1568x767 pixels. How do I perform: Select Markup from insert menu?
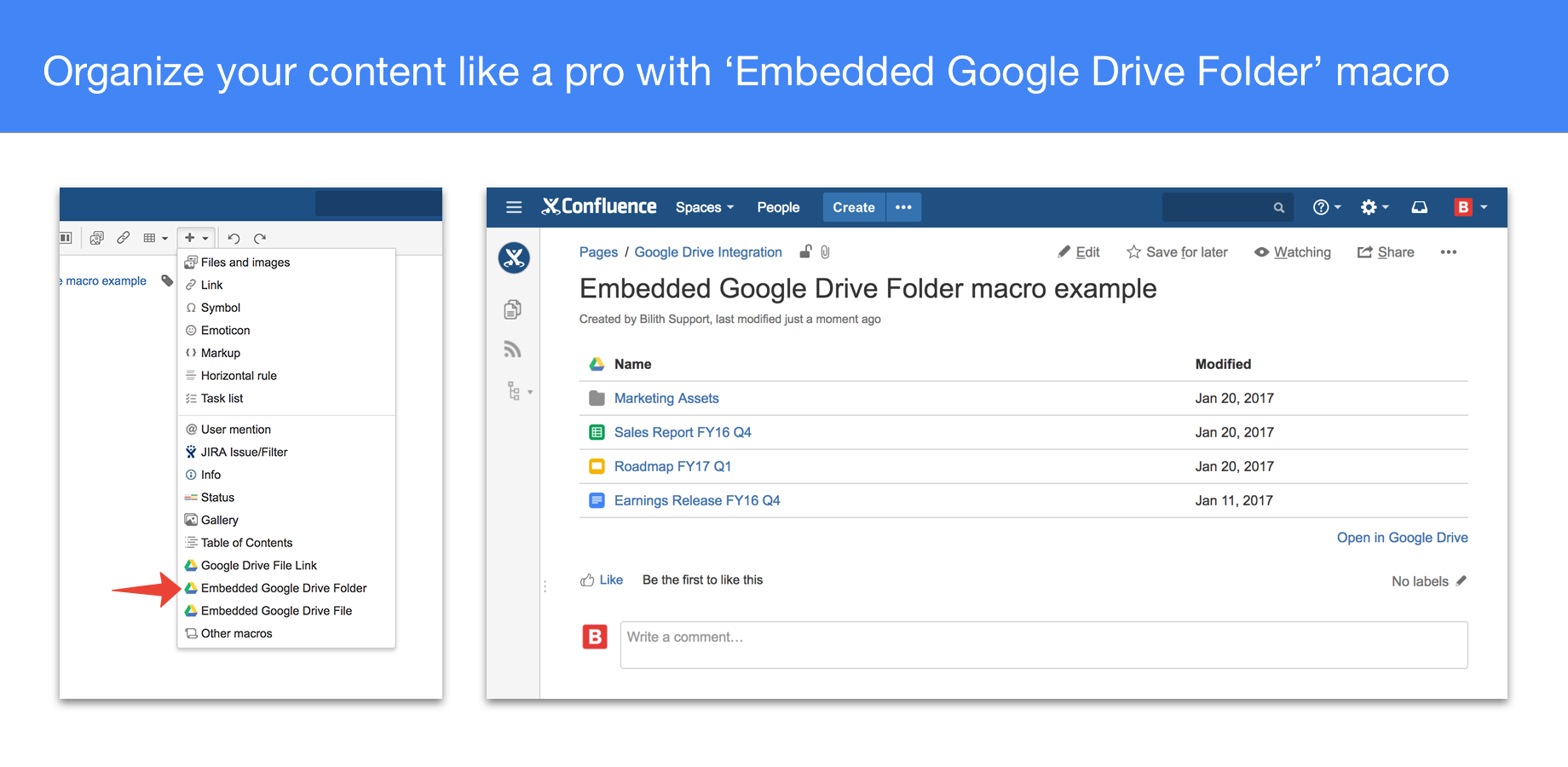[286, 353]
